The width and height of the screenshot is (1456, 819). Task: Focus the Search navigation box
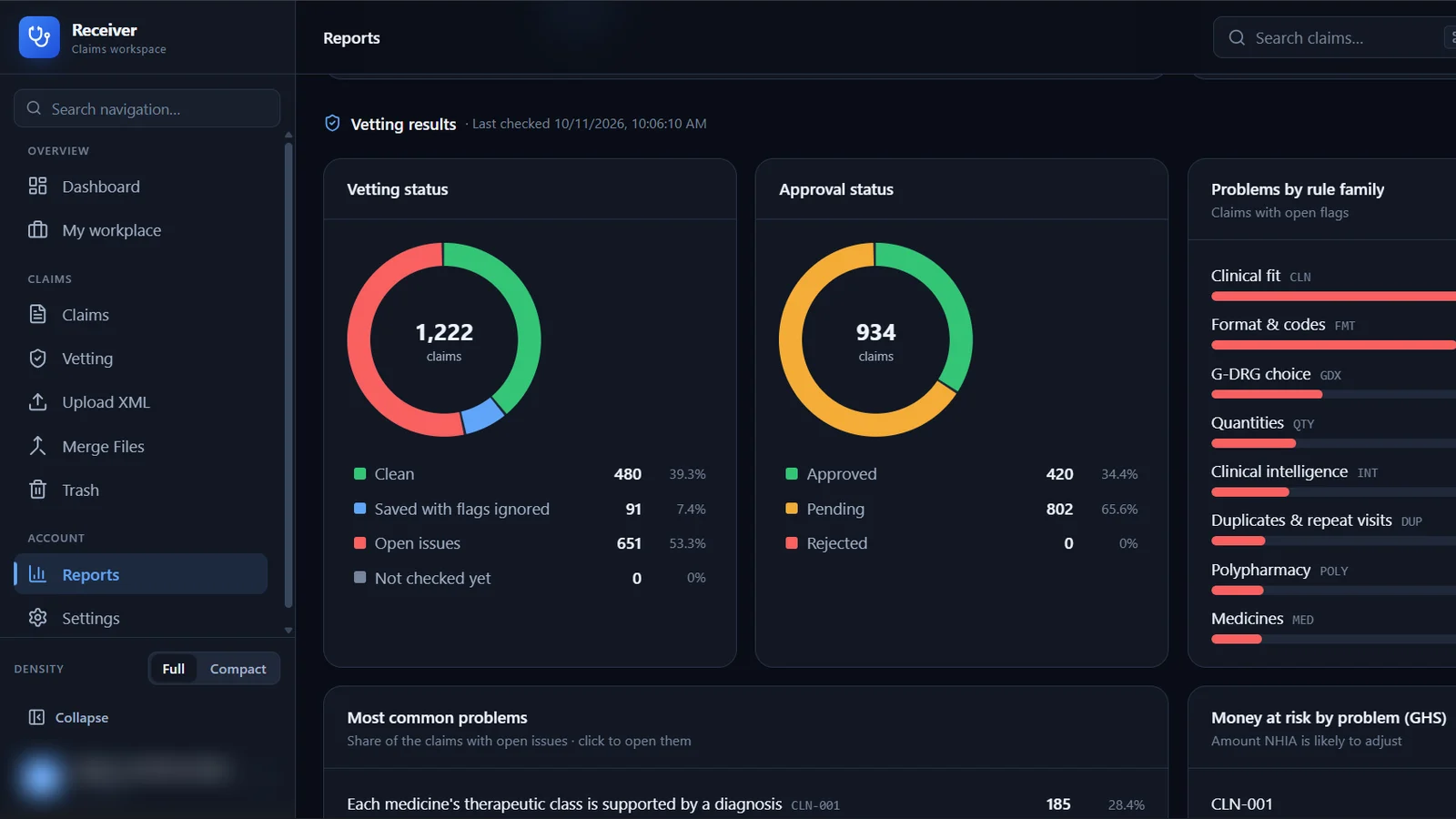[147, 108]
